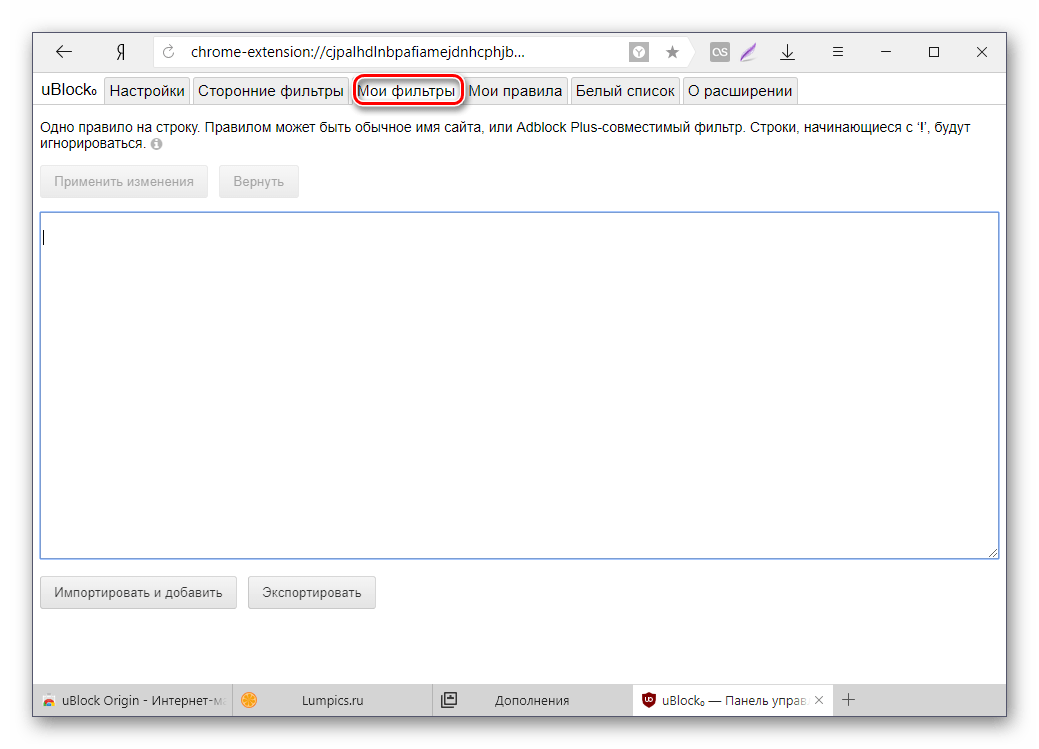The height and width of the screenshot is (749, 1039).
Task: Open the browser hamburger menu
Action: tap(838, 52)
